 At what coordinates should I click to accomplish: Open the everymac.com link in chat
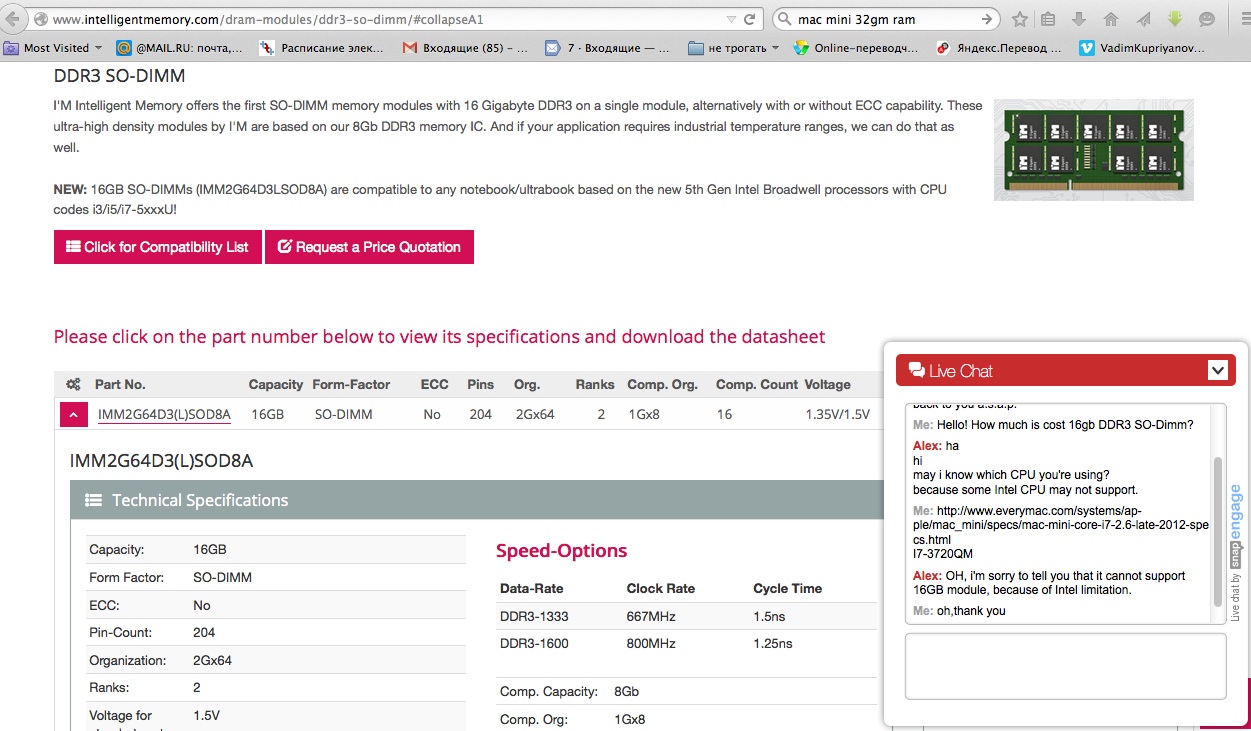(1060, 524)
